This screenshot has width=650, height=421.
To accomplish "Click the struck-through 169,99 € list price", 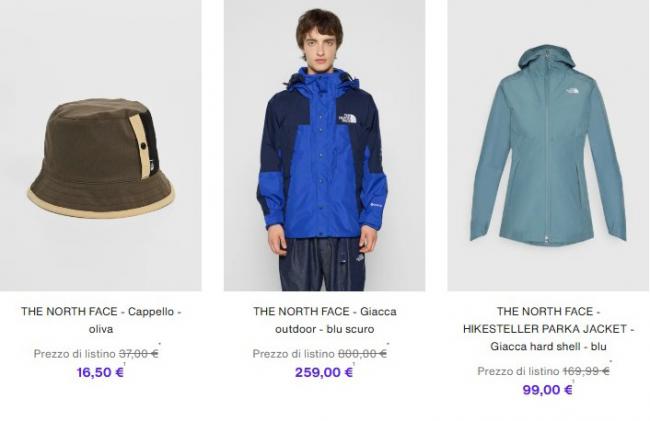I will (586, 371).
